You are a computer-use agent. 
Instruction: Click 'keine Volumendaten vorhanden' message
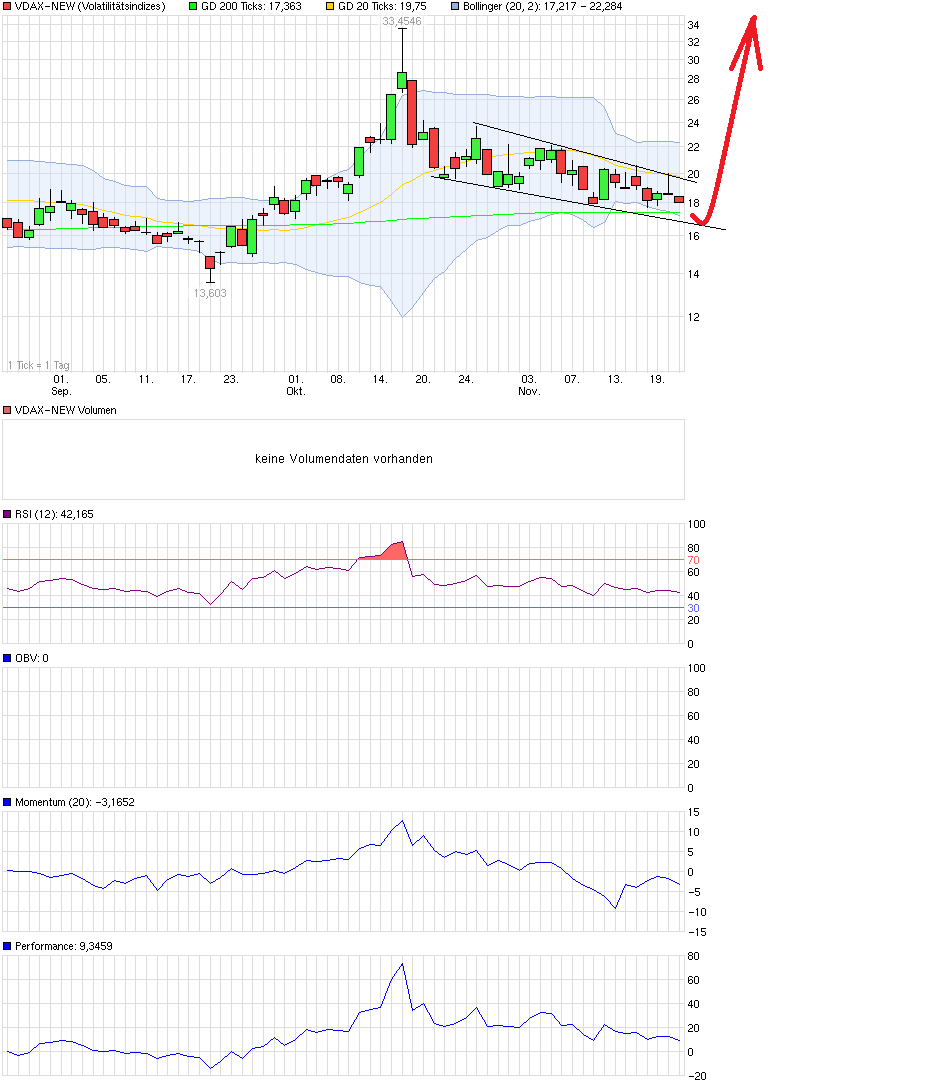[x=344, y=458]
